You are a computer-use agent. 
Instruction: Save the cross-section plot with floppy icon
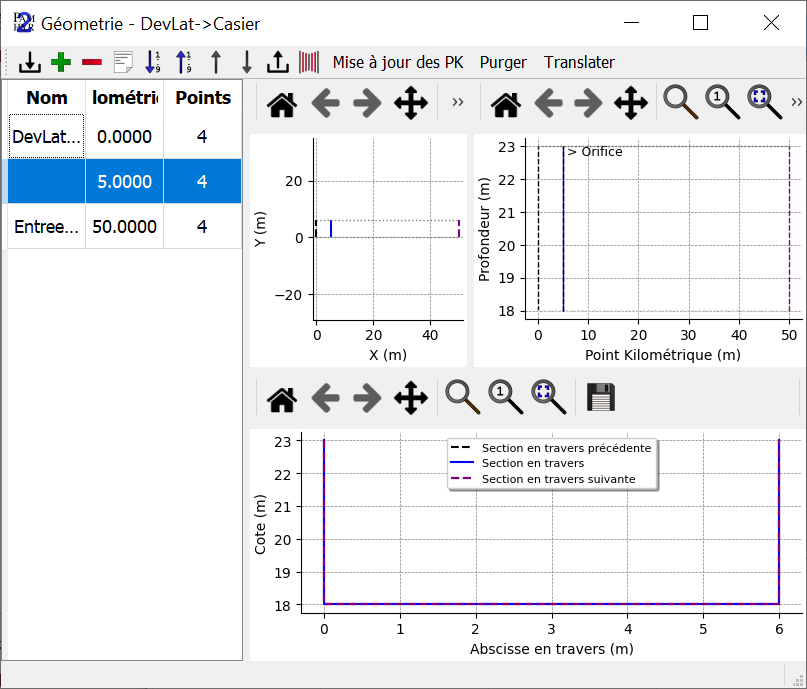click(600, 398)
